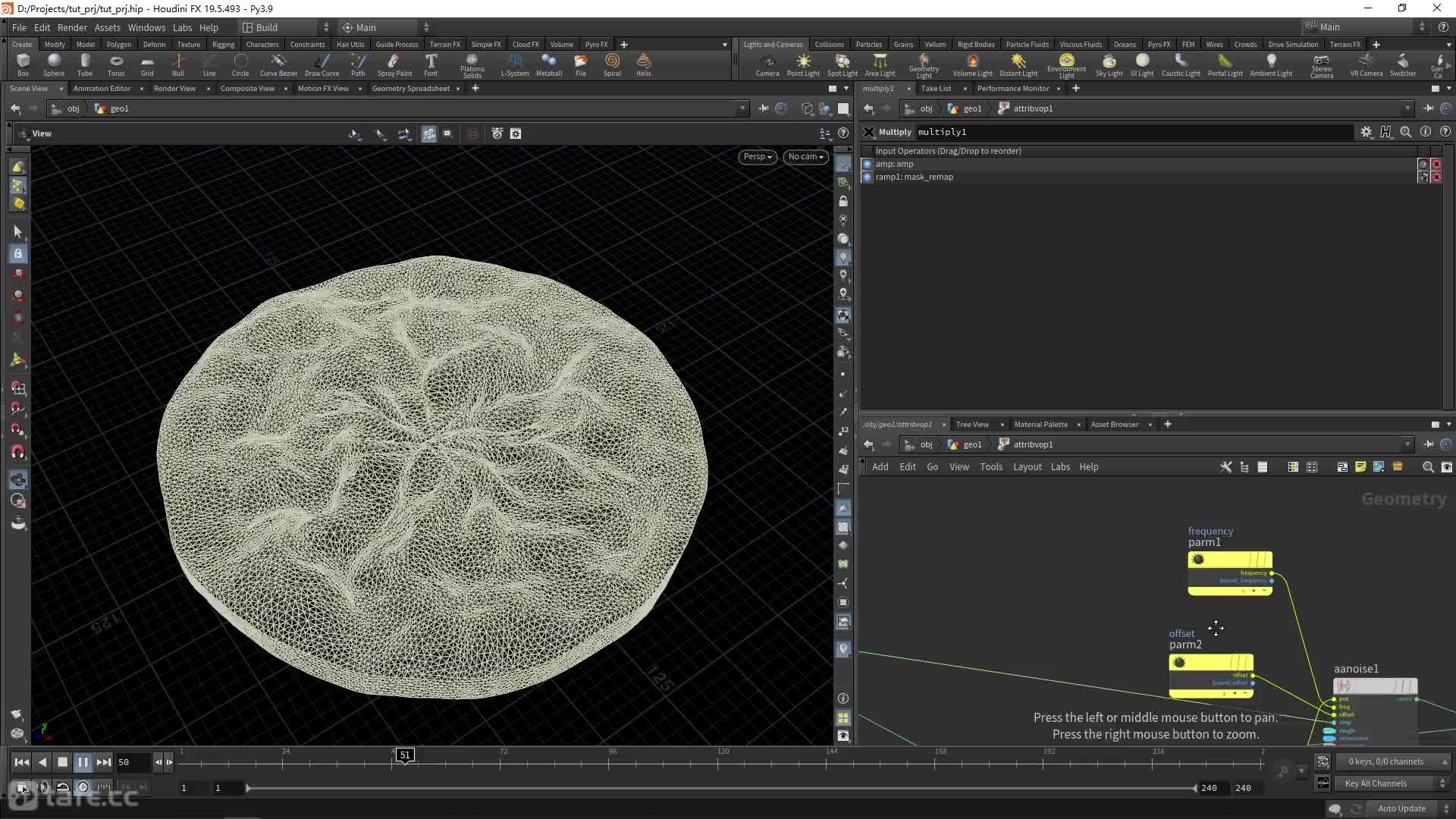The width and height of the screenshot is (1456, 819).
Task: Expand the parameter pane path dropdown
Action: (1407, 108)
